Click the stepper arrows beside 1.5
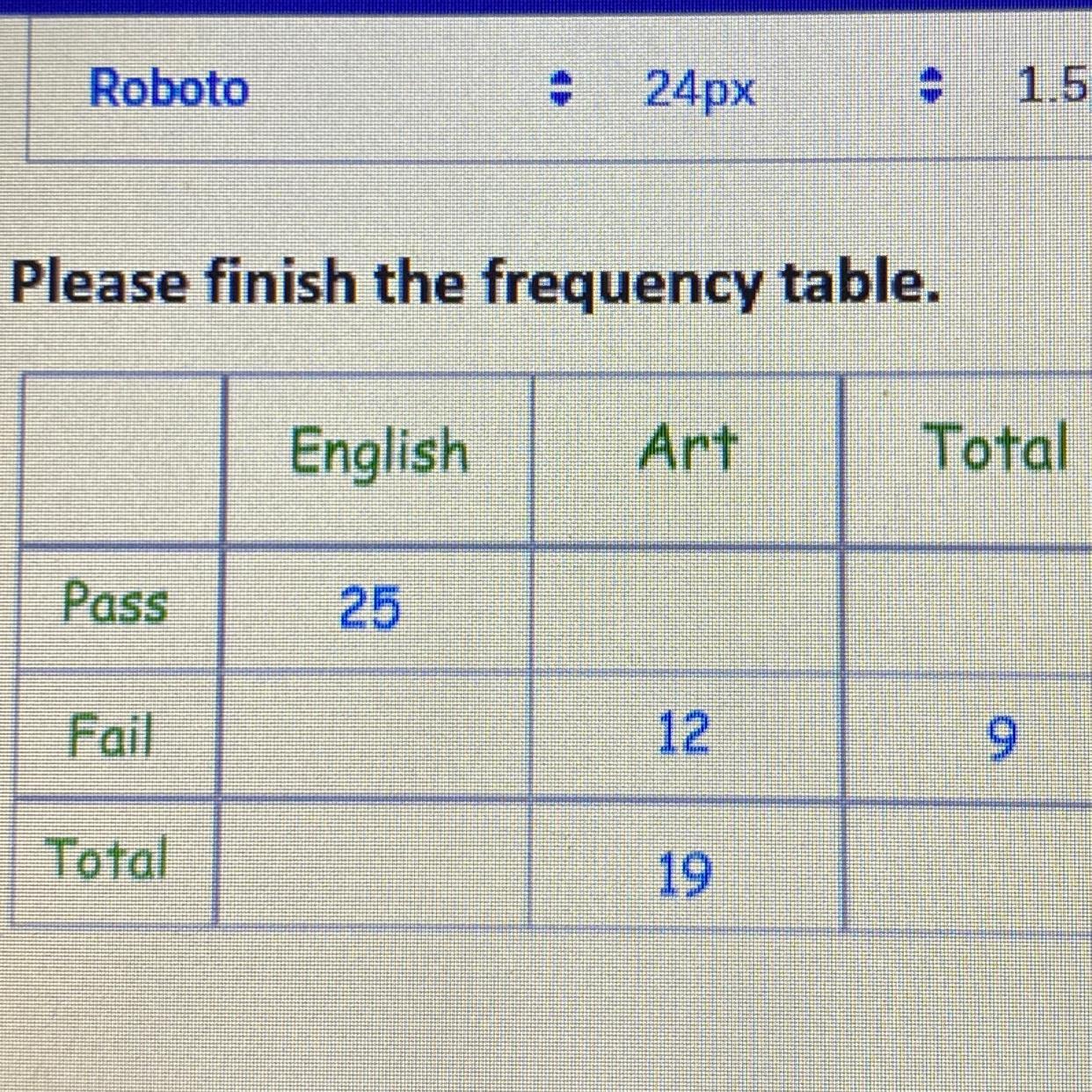 [x=929, y=85]
